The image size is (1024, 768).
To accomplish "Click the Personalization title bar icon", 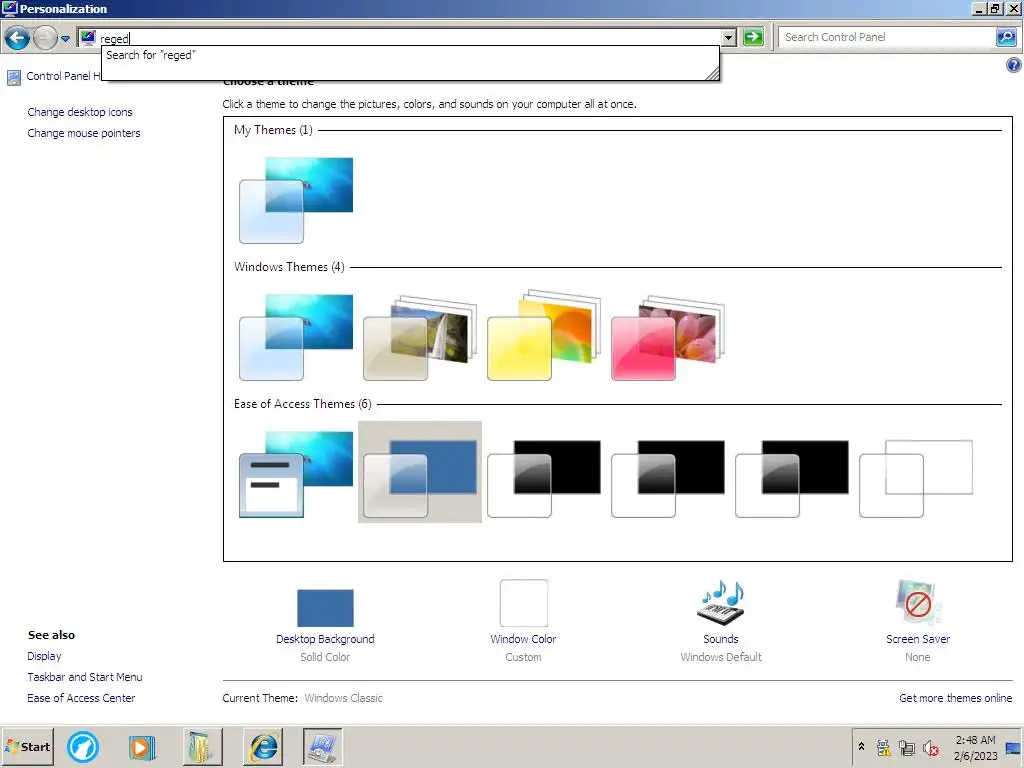I will coord(9,8).
